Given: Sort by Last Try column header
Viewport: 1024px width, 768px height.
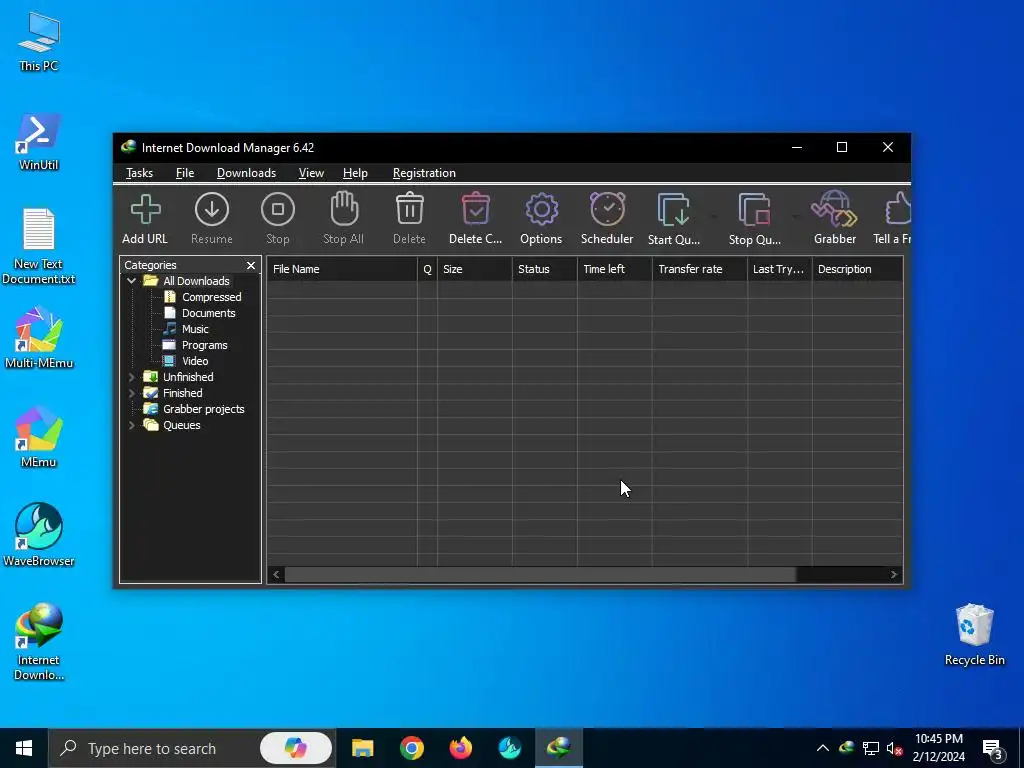Looking at the screenshot, I should [780, 269].
